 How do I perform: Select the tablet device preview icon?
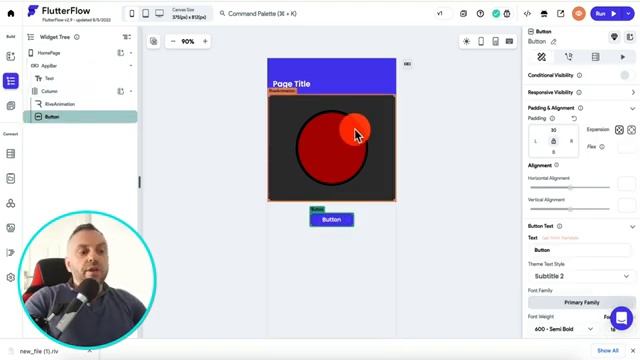point(145,13)
